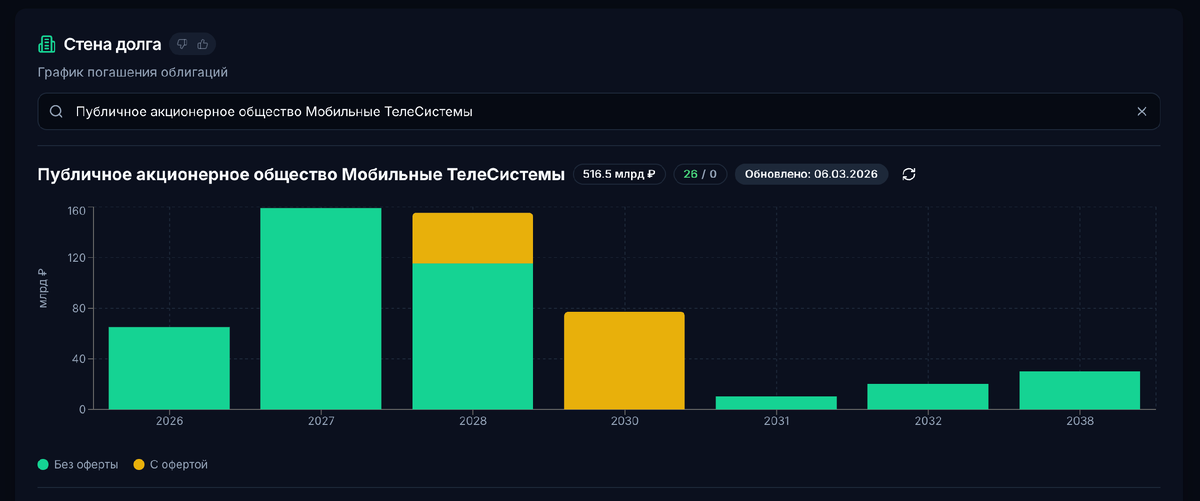Click the yellow segment of the 2028 bar
The height and width of the screenshot is (501, 1200).
pos(473,238)
